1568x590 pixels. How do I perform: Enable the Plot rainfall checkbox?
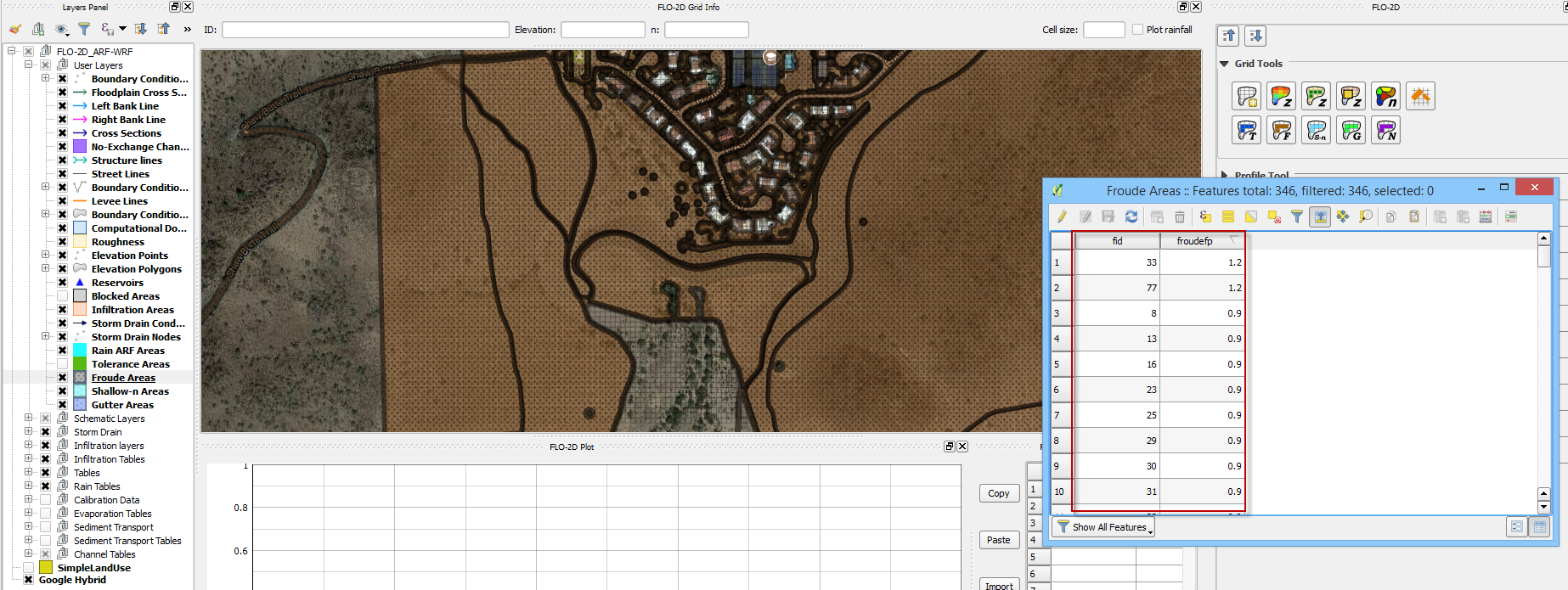pyautogui.click(x=1138, y=30)
